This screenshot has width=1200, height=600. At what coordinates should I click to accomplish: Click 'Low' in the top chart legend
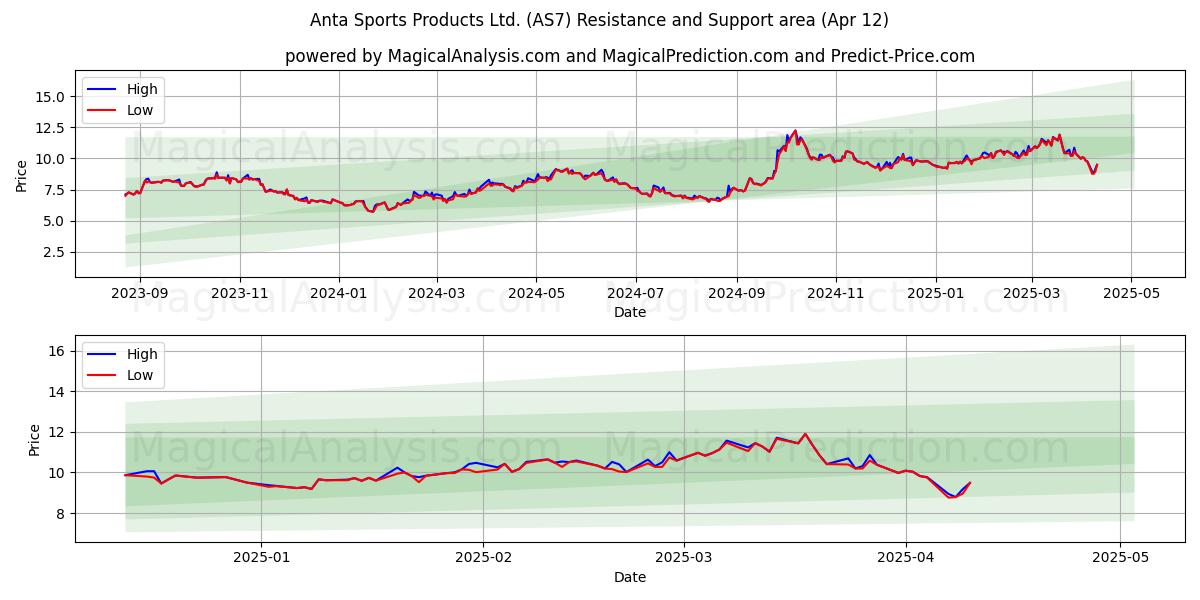click(x=140, y=110)
